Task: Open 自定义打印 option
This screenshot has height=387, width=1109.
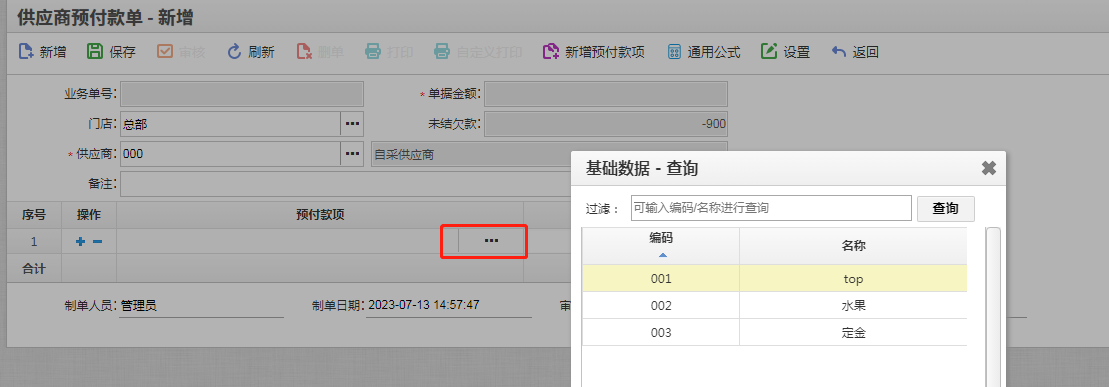Action: point(477,52)
